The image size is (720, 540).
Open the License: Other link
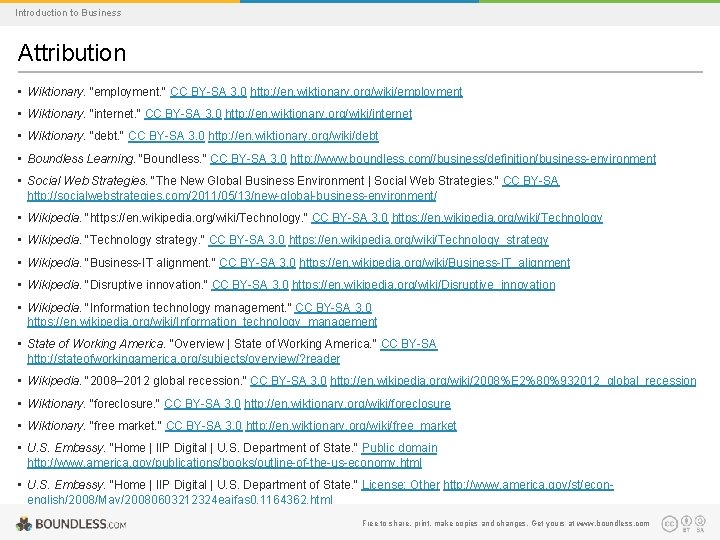[401, 485]
